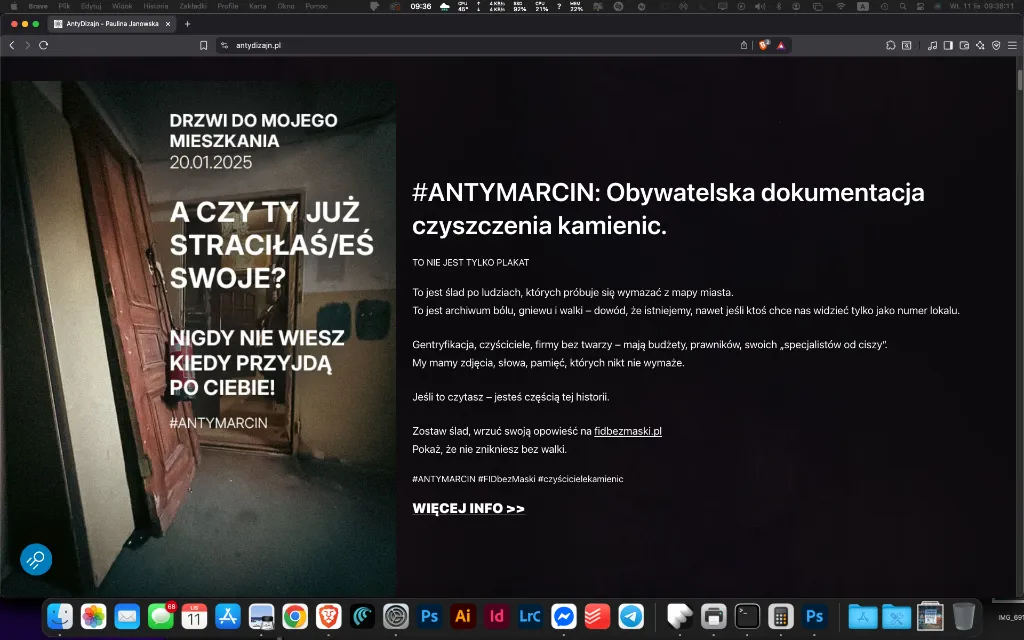Open the Brave sidebar panel icon

click(x=947, y=45)
